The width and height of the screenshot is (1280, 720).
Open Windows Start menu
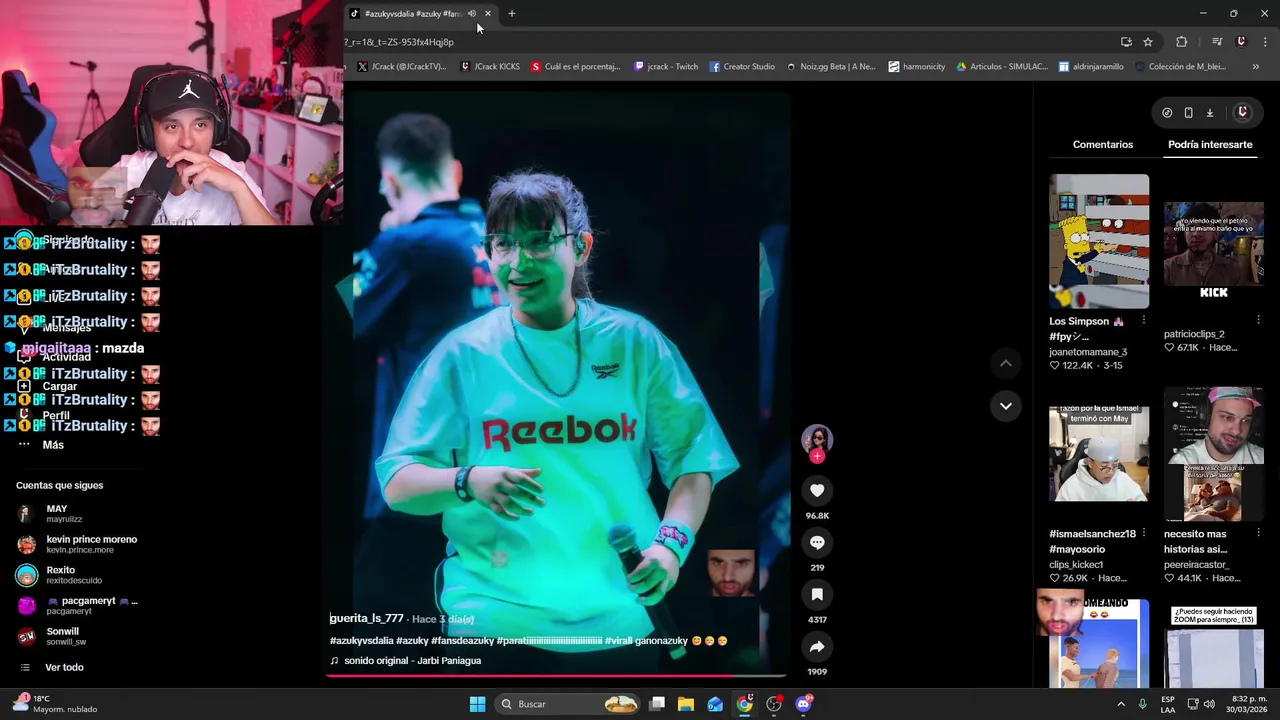coord(477,704)
